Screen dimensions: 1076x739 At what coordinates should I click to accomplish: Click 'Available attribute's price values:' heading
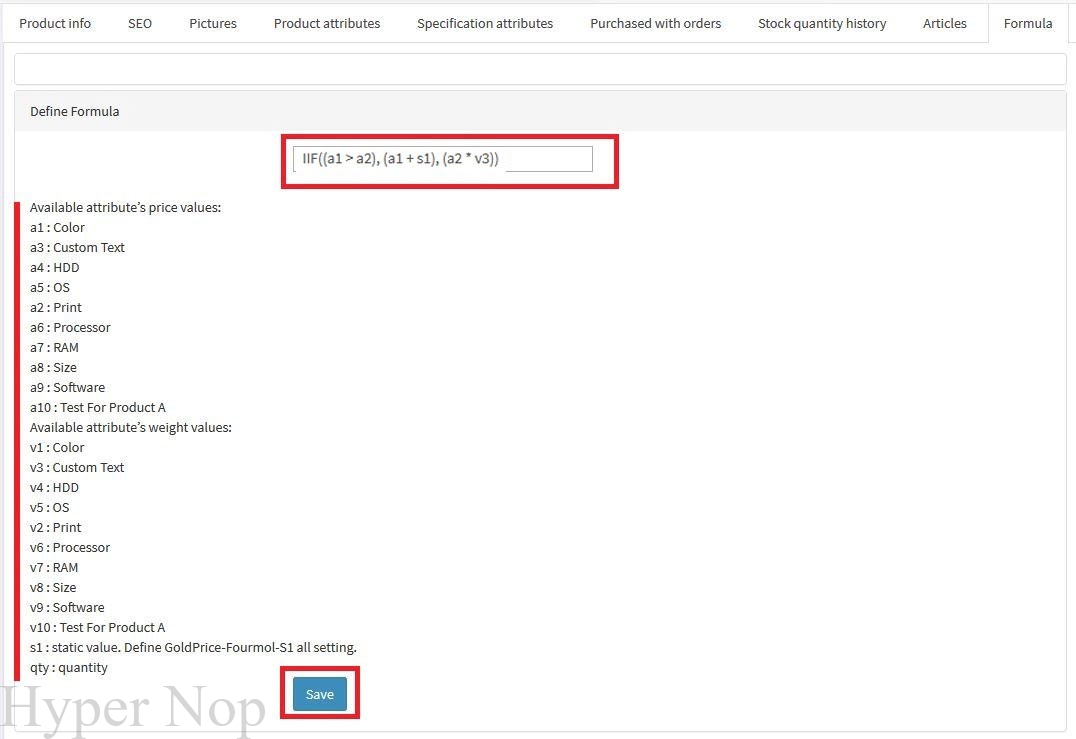(126, 207)
